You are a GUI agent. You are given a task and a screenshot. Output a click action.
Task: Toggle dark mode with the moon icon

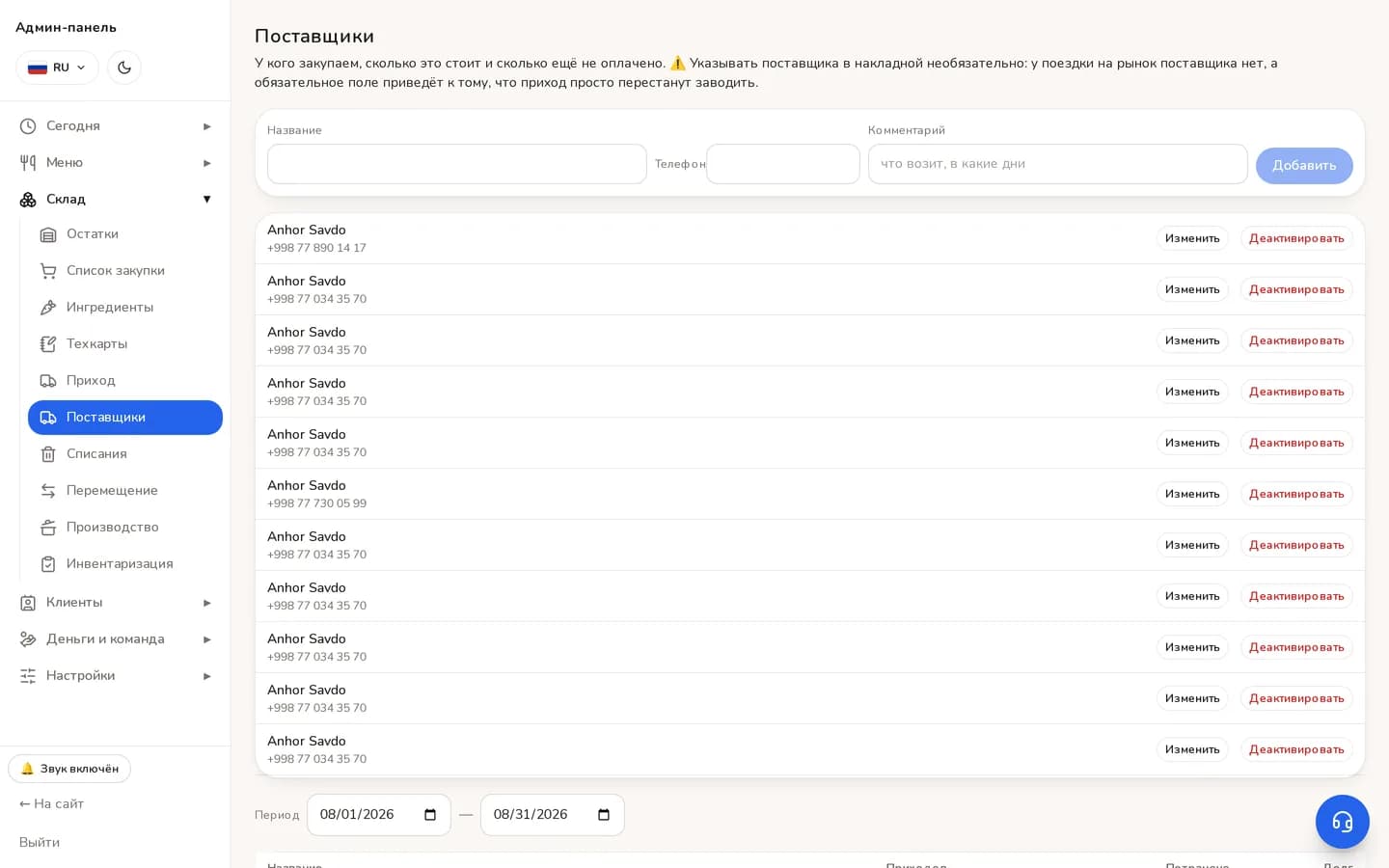coord(124,68)
